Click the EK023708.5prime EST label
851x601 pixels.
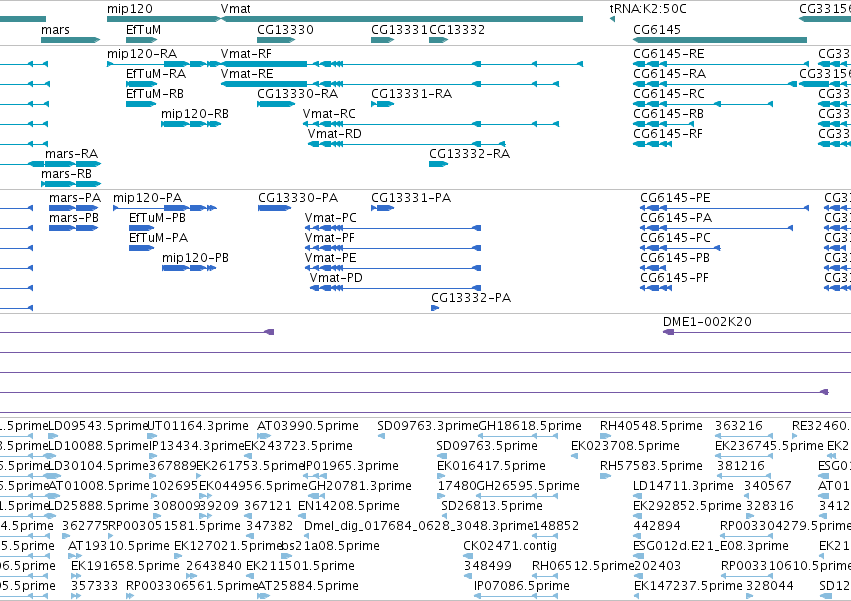click(x=625, y=446)
